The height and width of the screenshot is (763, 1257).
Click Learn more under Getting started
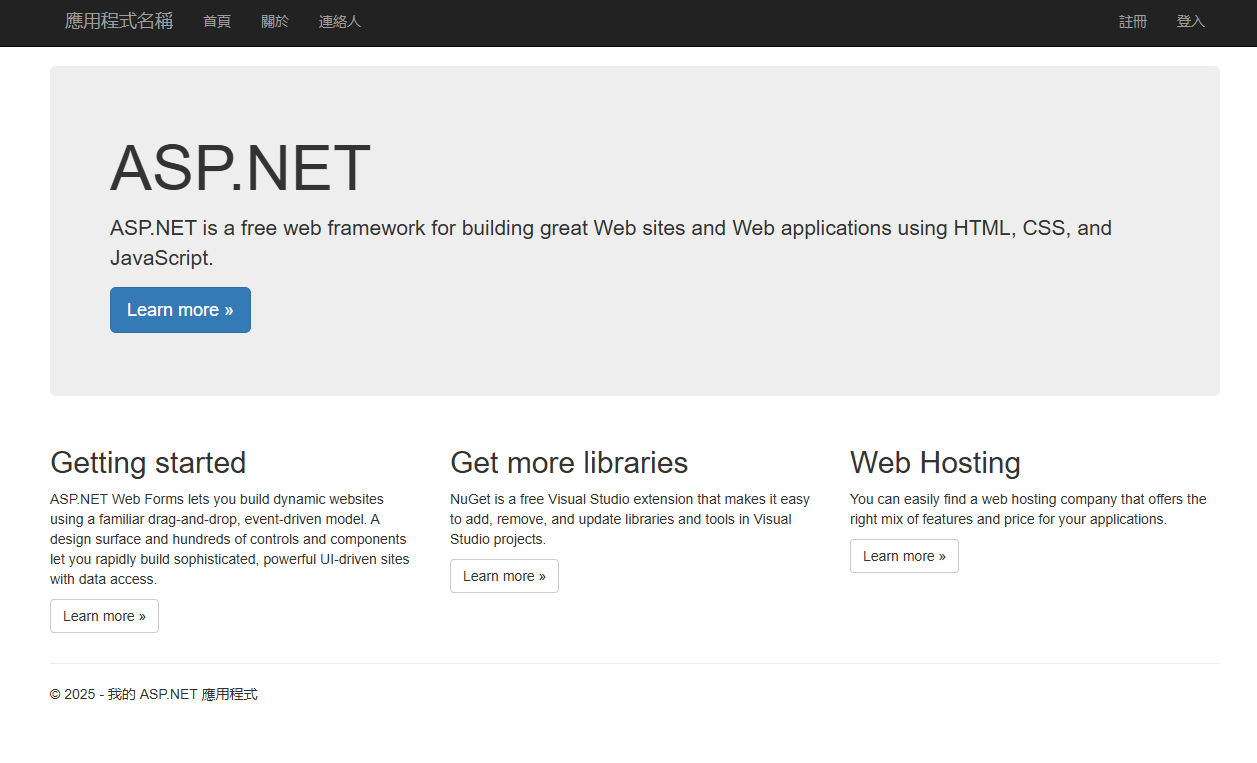tap(104, 616)
